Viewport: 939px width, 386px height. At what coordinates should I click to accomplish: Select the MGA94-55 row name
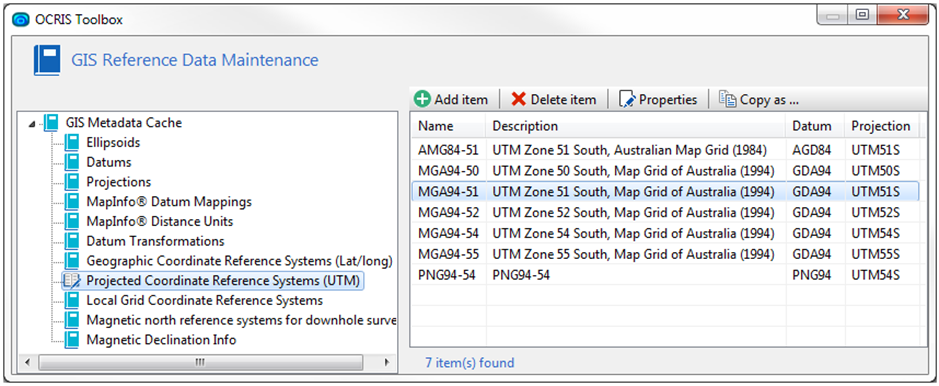(449, 255)
